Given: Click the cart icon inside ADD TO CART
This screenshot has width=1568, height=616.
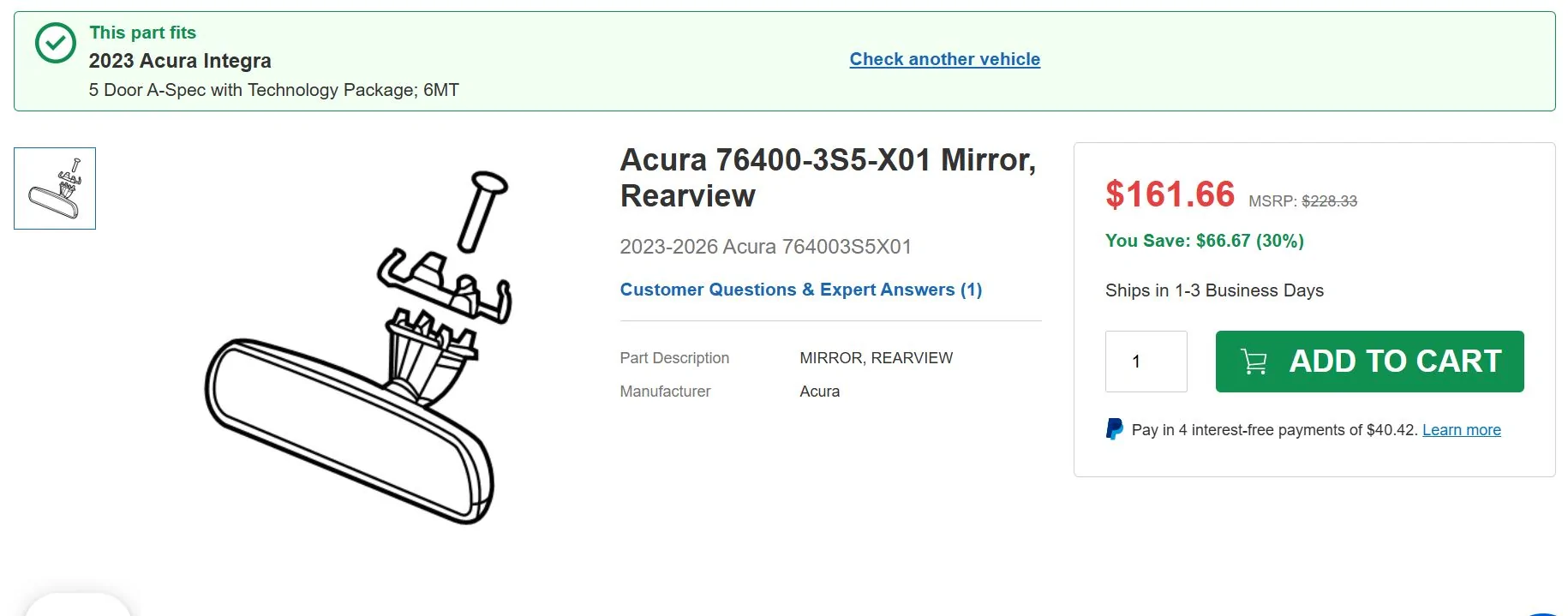Looking at the screenshot, I should pyautogui.click(x=1254, y=361).
